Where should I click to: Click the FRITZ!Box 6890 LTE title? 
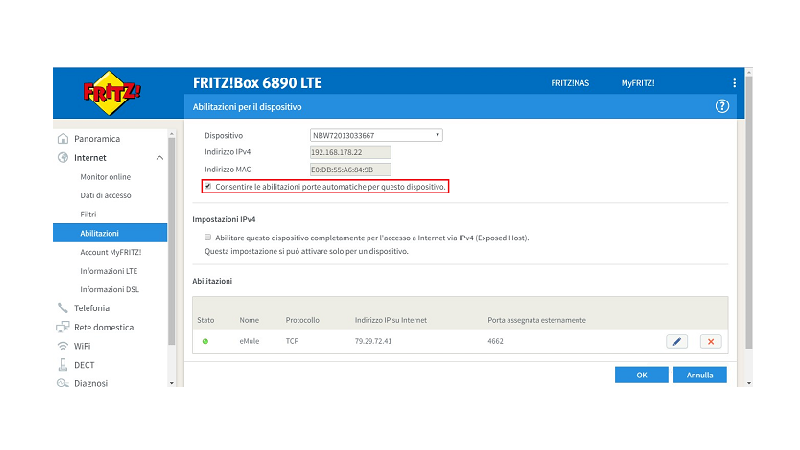click(x=257, y=83)
